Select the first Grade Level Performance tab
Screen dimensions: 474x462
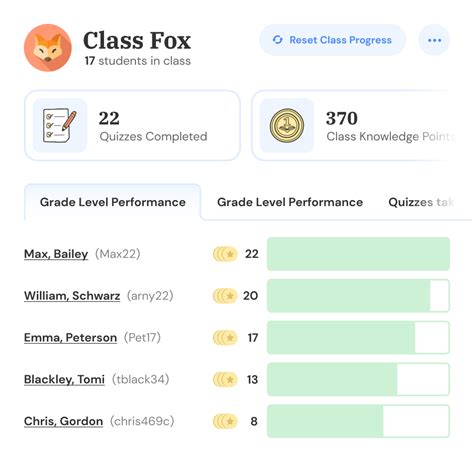coord(113,202)
